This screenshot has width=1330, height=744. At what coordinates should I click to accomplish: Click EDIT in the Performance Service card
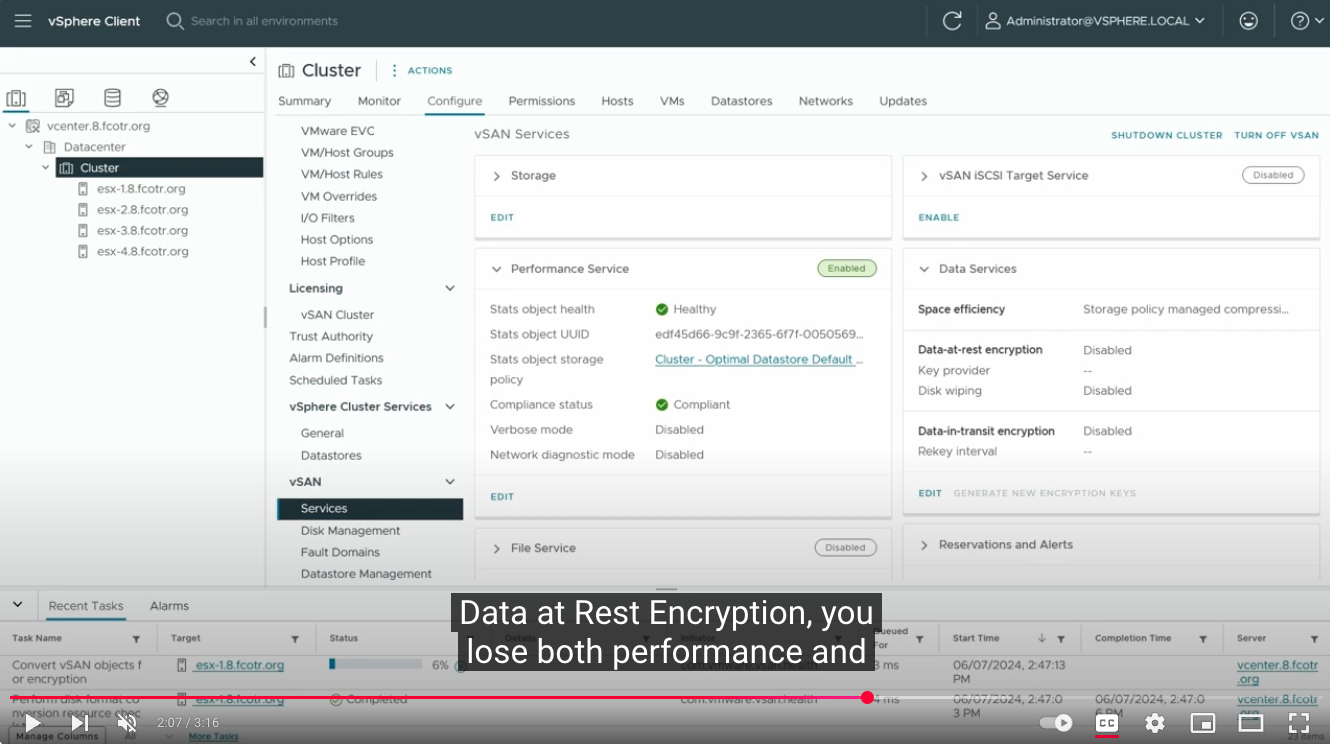(502, 496)
